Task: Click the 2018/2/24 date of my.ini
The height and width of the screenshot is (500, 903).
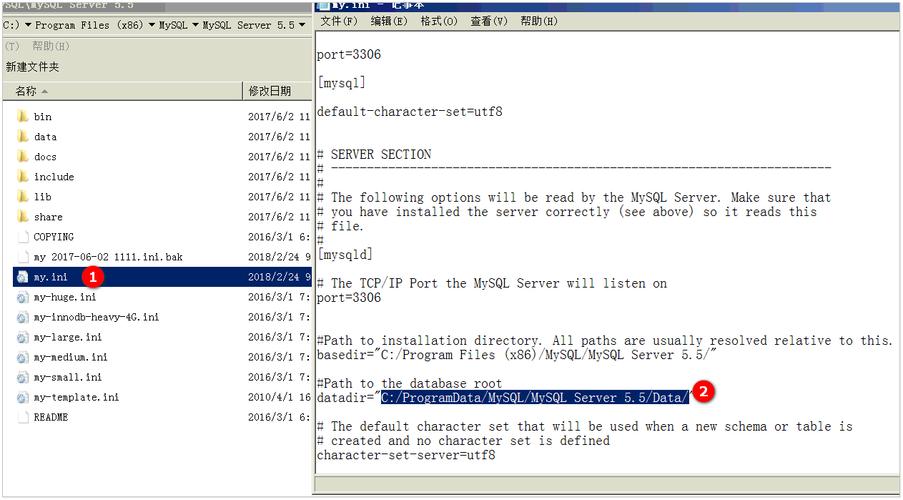Action: coord(279,277)
